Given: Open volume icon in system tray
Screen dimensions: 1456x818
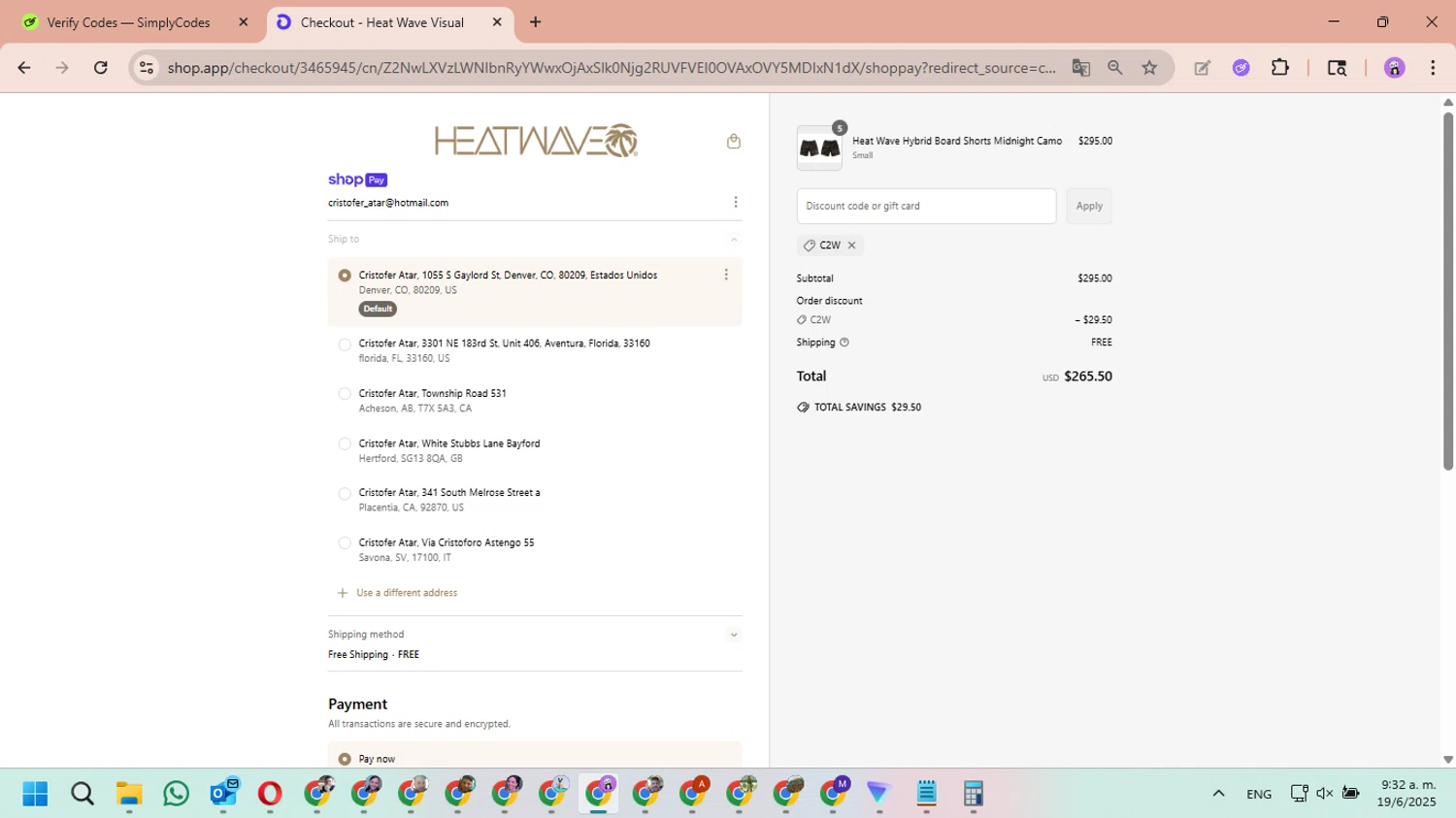Looking at the screenshot, I should (x=1325, y=794).
